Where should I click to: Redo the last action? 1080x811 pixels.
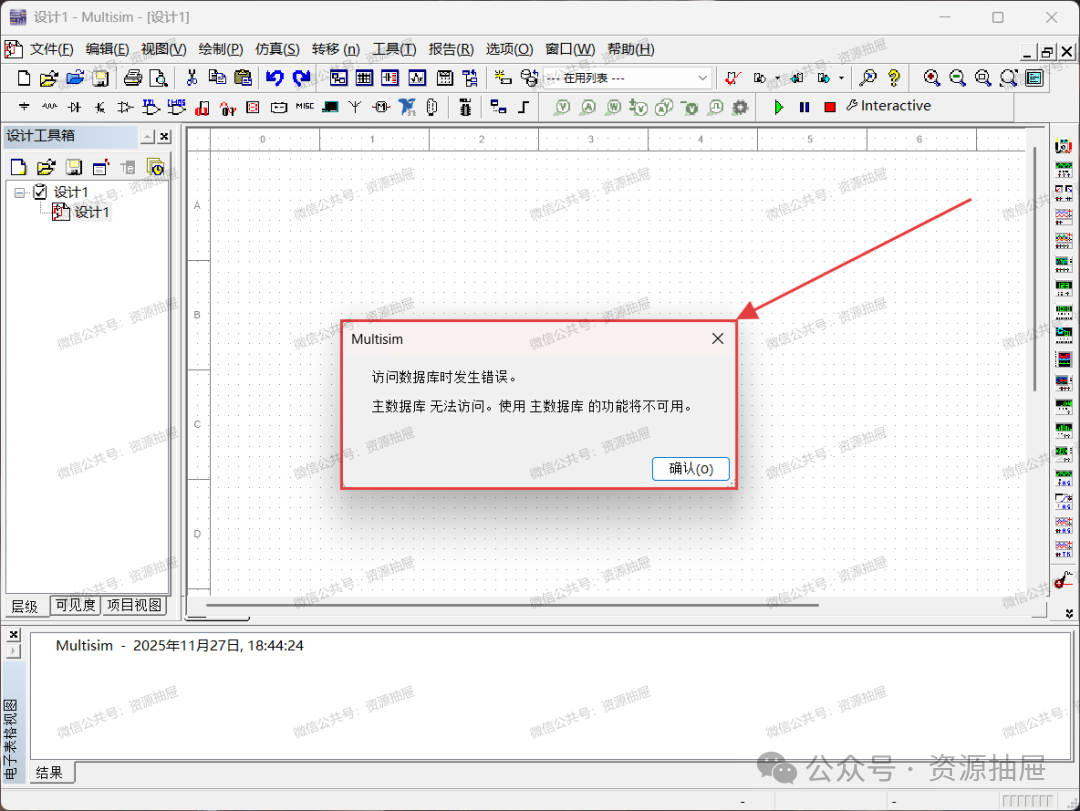[301, 78]
